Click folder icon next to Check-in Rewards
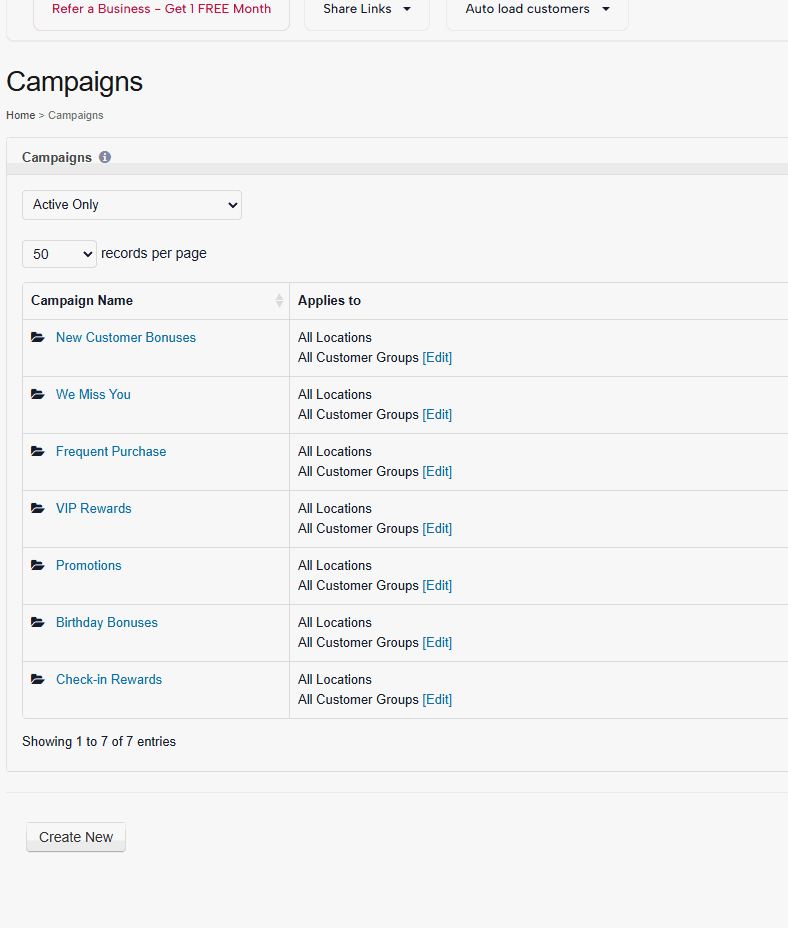Image resolution: width=788 pixels, height=928 pixels. 38,679
